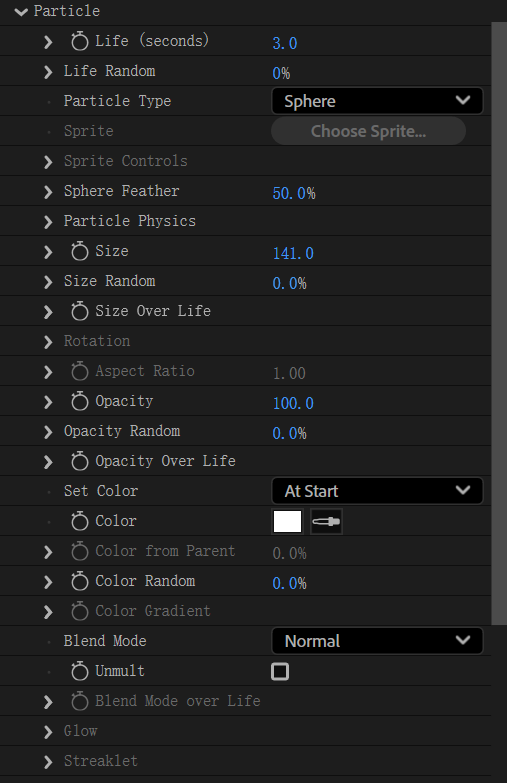The image size is (507, 783).
Task: Click the Size Over Life stopwatch
Action: [x=79, y=311]
